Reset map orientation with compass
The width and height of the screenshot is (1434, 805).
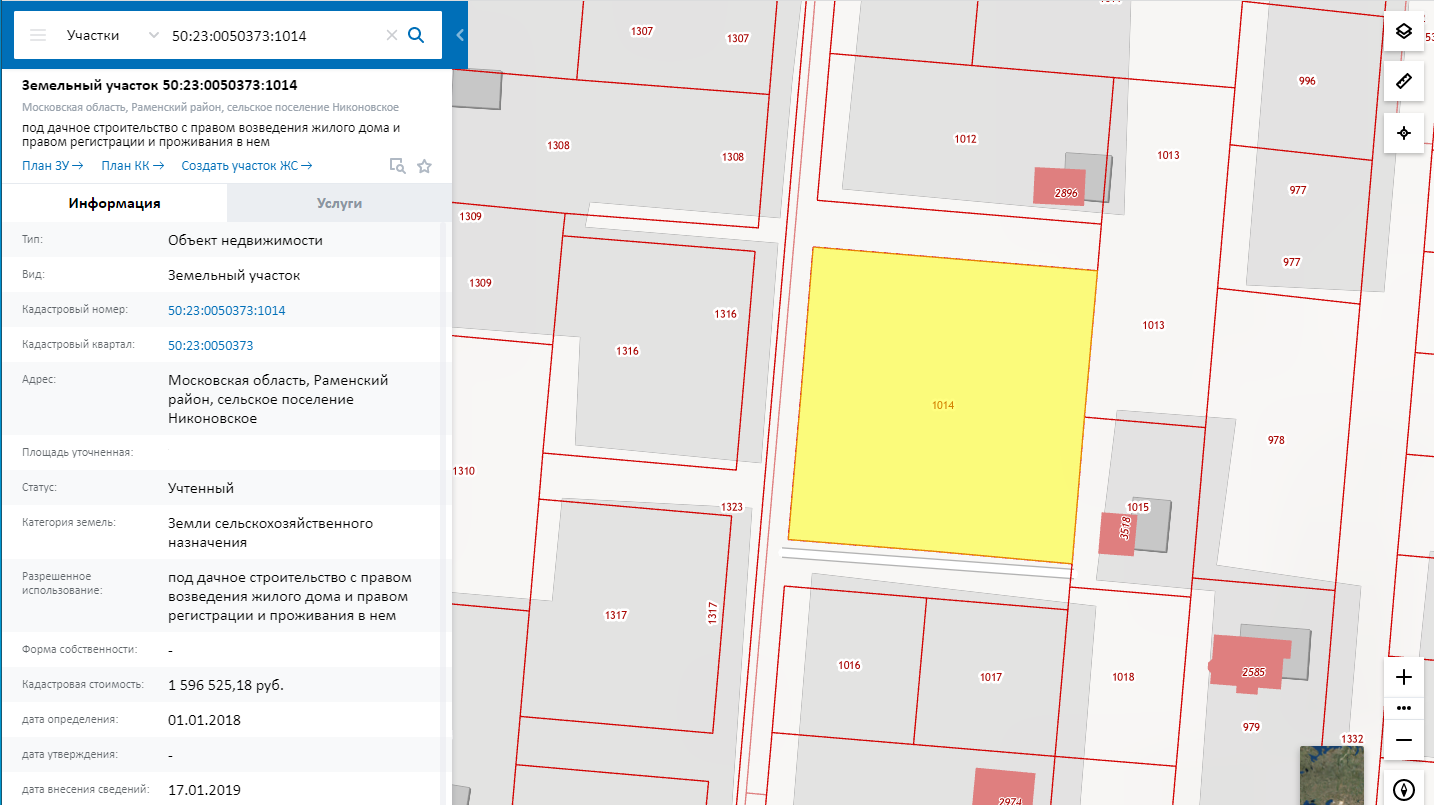coord(1403,789)
